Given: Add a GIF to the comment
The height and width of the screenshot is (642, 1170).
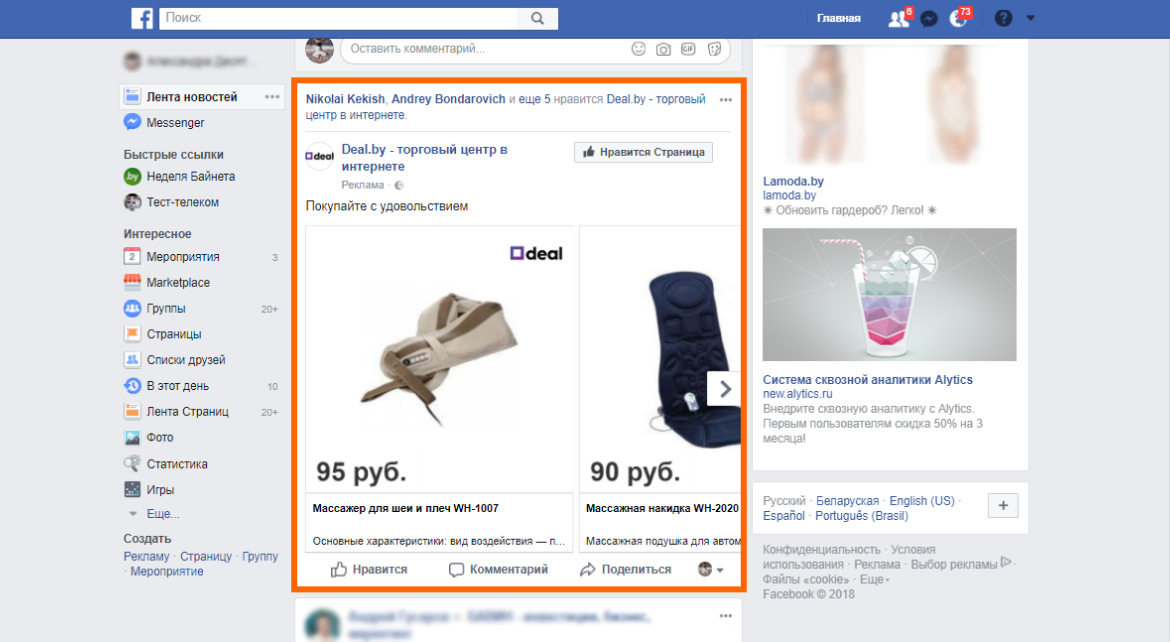Looking at the screenshot, I should (x=688, y=49).
